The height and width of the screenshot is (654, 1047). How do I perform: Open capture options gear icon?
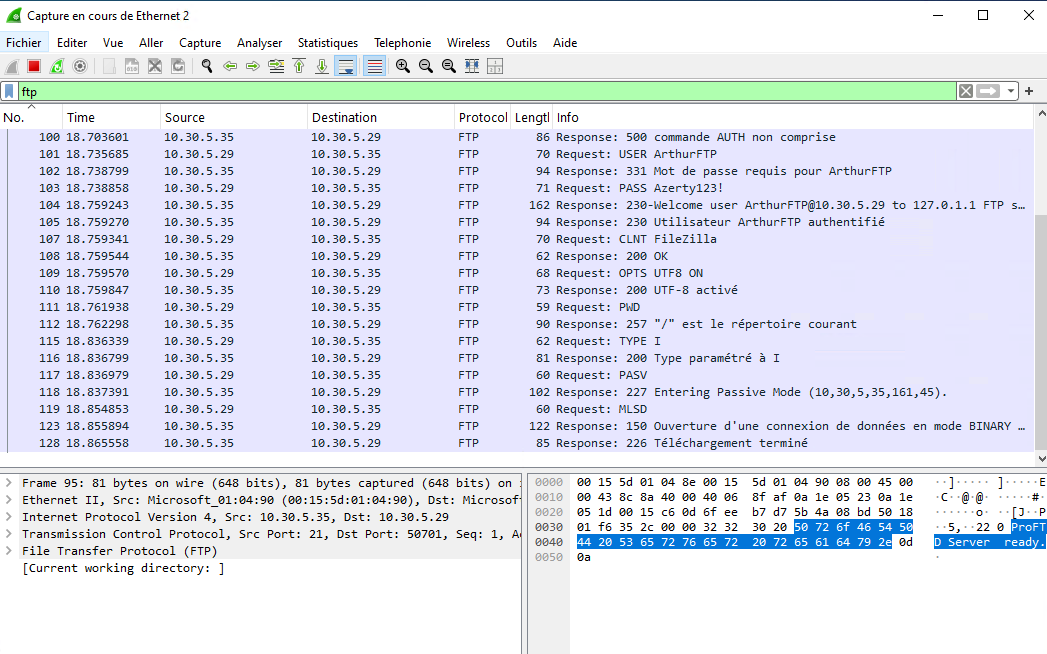click(80, 66)
